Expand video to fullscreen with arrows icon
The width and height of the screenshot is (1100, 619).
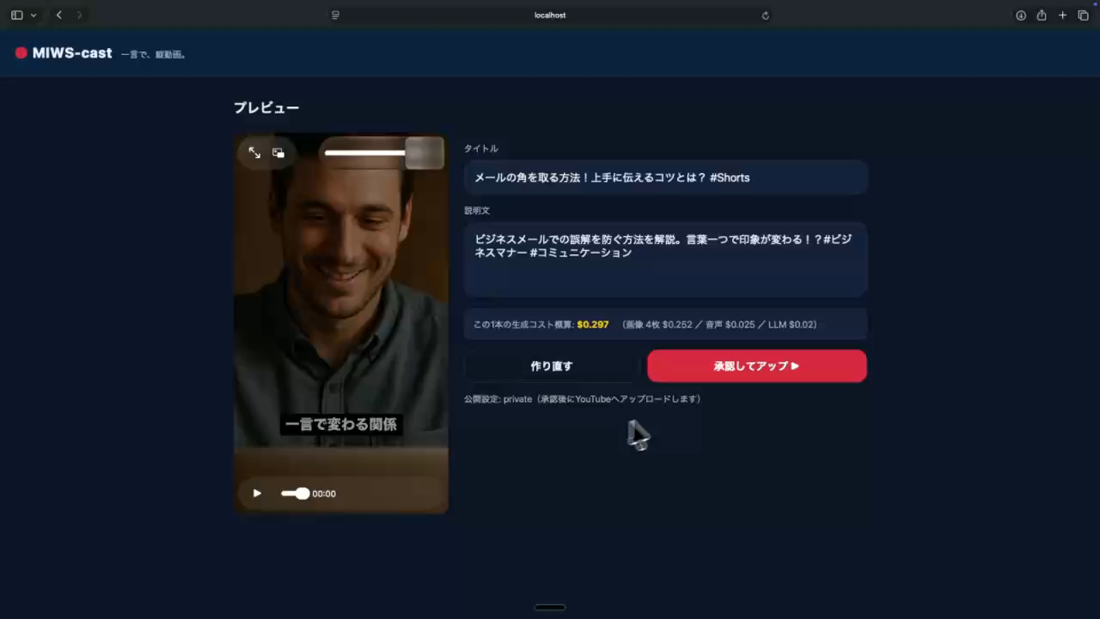click(255, 152)
